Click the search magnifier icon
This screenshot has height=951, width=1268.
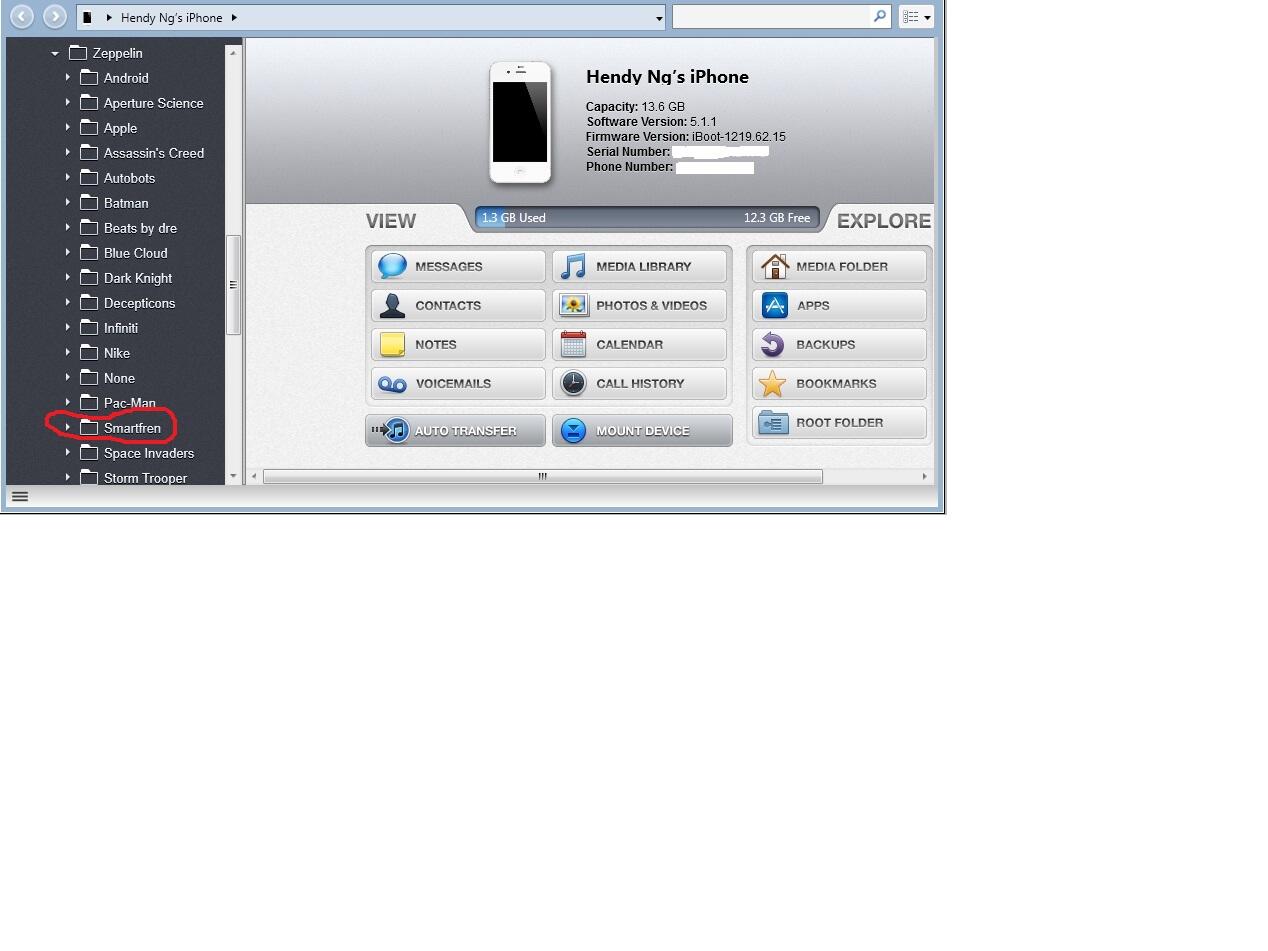[x=880, y=16]
